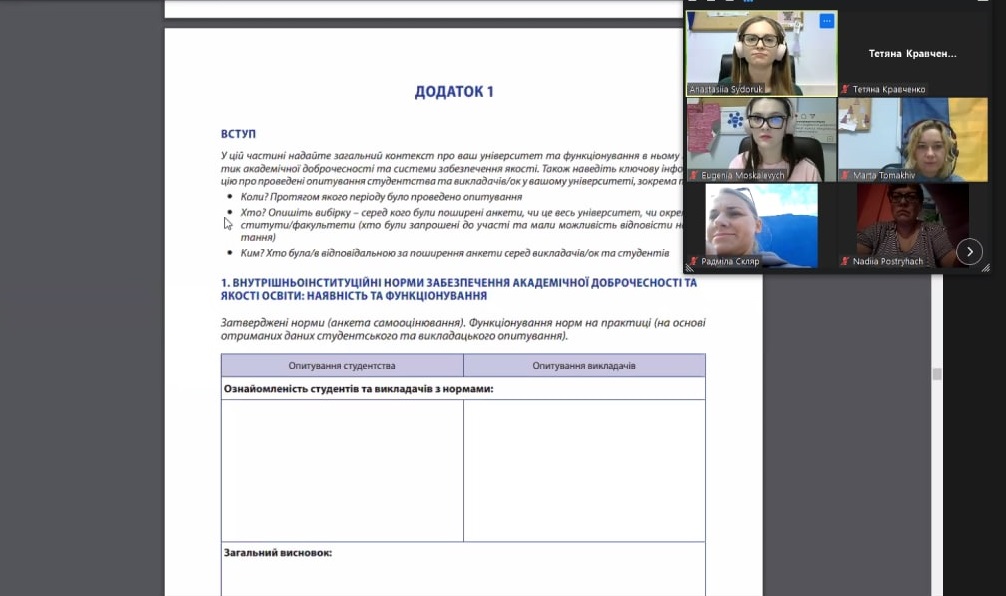The width and height of the screenshot is (1006, 596).
Task: Click bullet text starting with 'Ким? Хто була/в'
Action: (x=455, y=253)
